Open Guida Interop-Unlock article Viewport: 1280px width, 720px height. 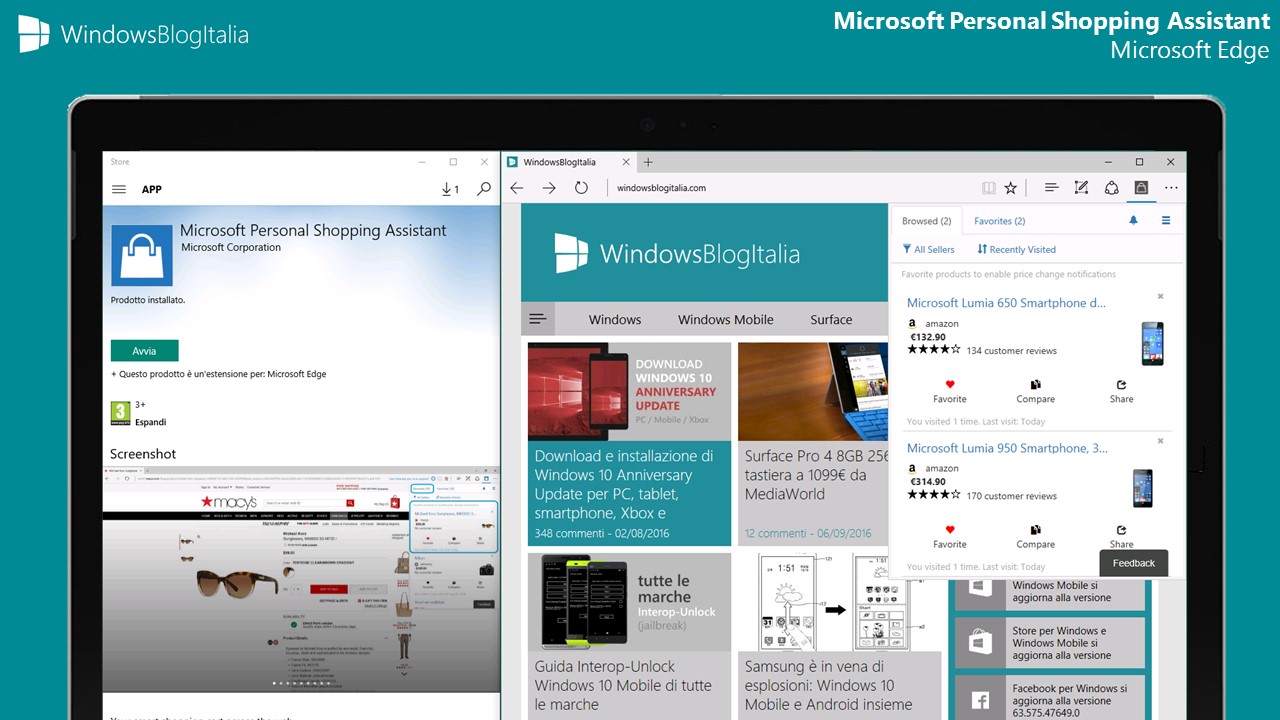pyautogui.click(x=629, y=635)
